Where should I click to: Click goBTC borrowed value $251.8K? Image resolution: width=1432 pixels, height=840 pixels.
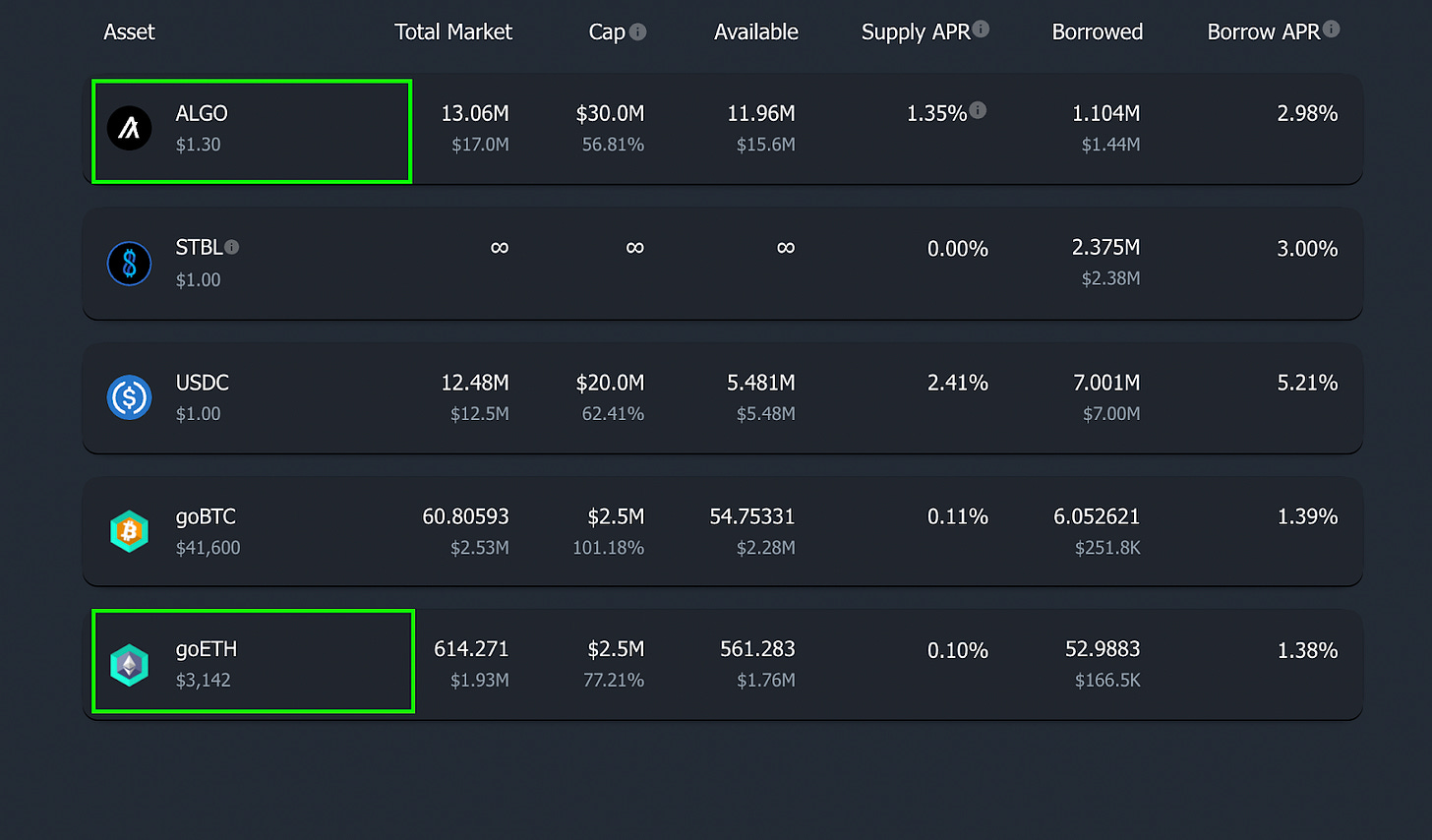(1107, 548)
